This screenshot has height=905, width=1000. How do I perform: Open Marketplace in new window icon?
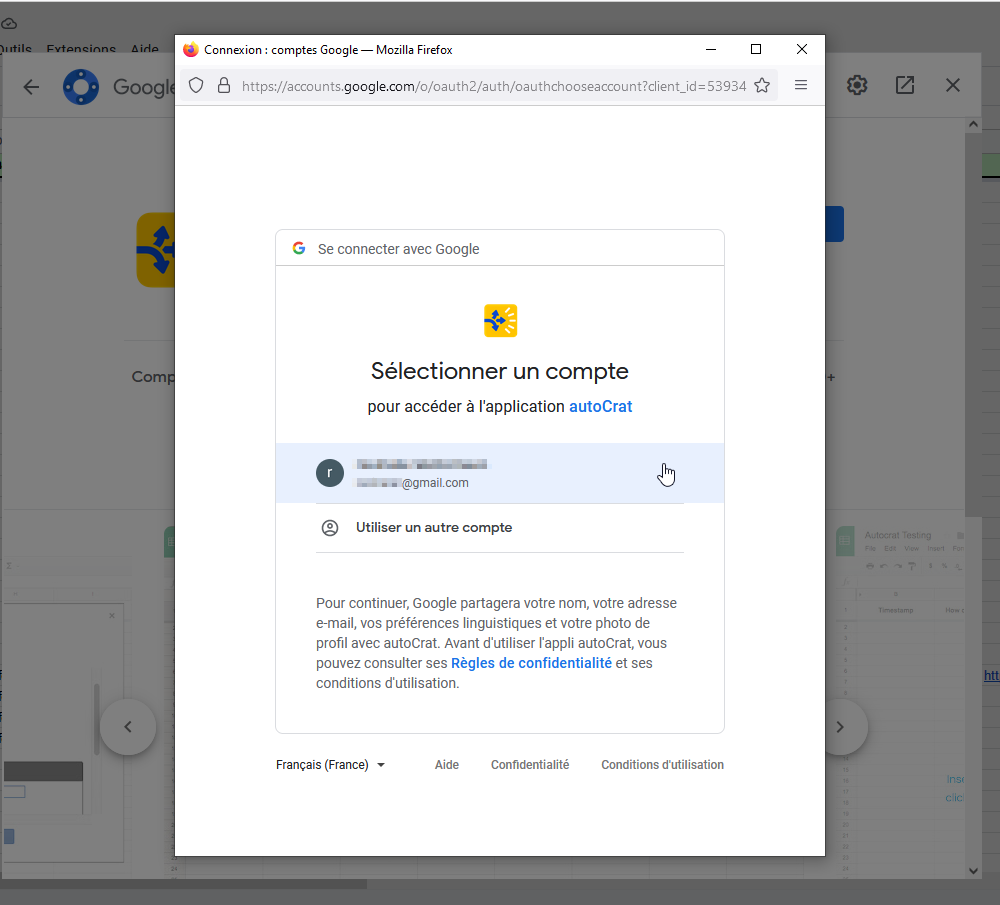click(x=905, y=85)
